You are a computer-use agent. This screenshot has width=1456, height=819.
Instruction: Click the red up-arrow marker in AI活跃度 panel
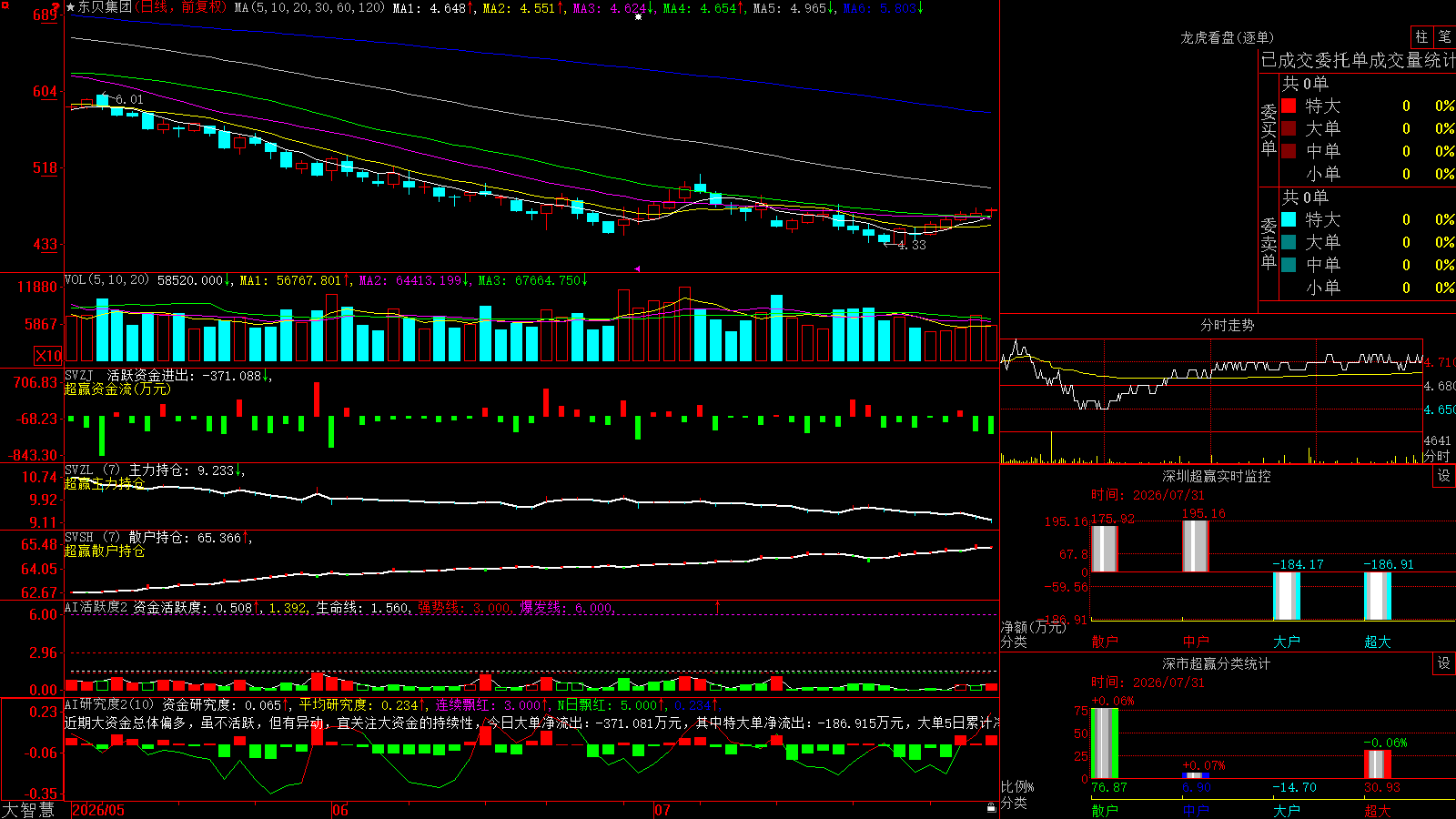(718, 606)
